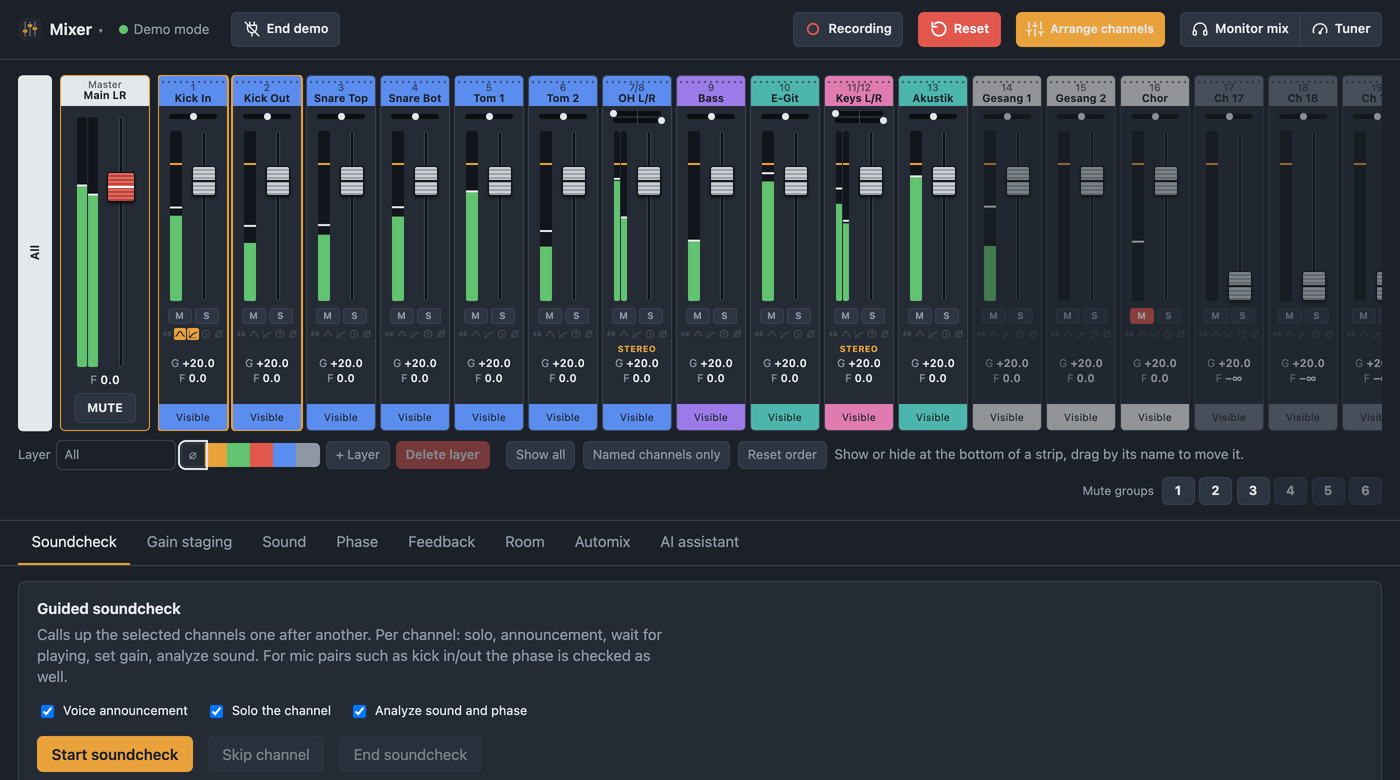Image resolution: width=1400 pixels, height=780 pixels.
Task: Toggle Analyze sound and phase checkbox
Action: pyautogui.click(x=359, y=711)
